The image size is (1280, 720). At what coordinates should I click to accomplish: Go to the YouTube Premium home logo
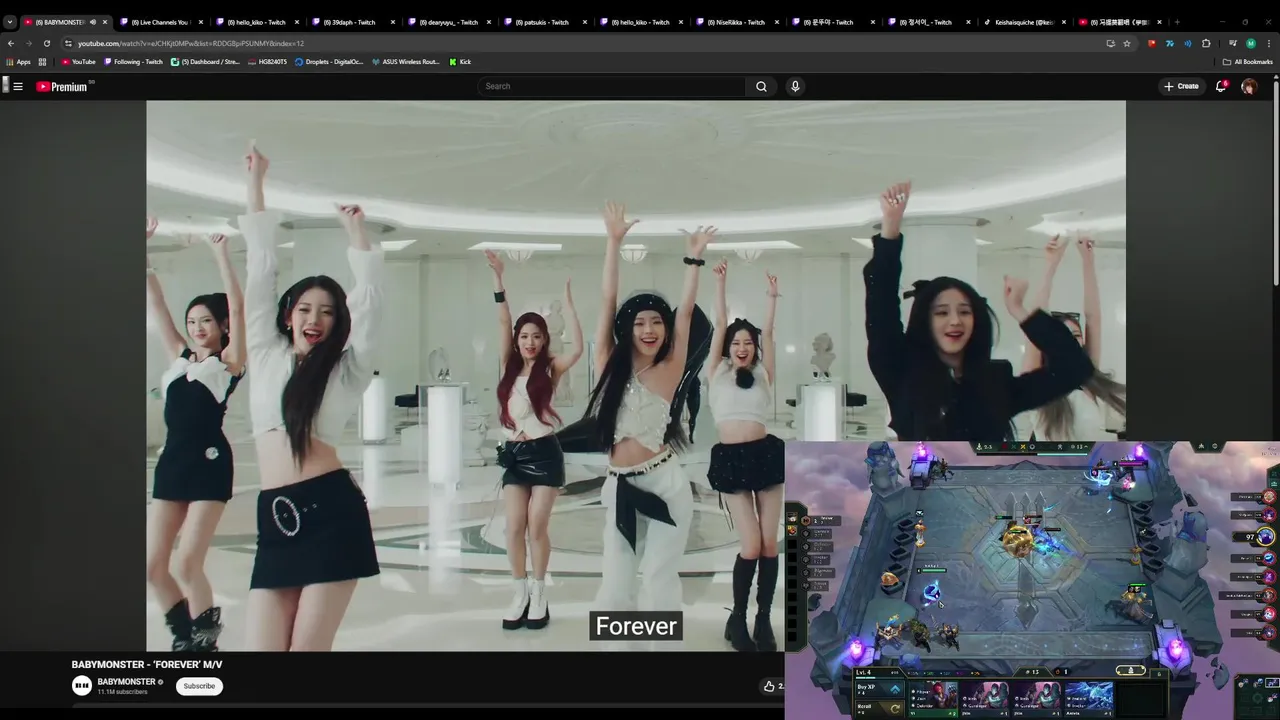[62, 86]
